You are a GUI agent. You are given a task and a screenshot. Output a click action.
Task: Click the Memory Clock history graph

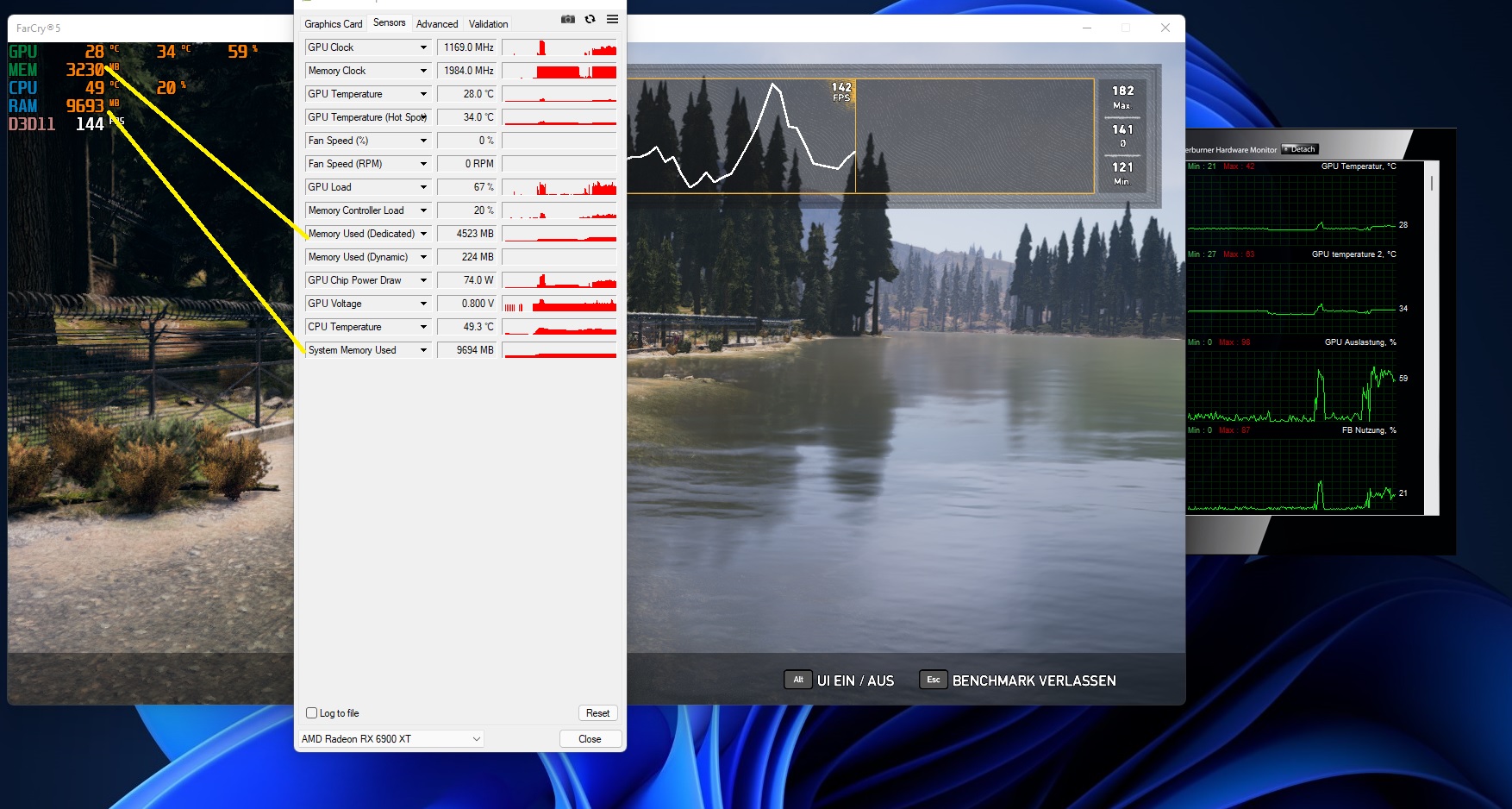559,71
